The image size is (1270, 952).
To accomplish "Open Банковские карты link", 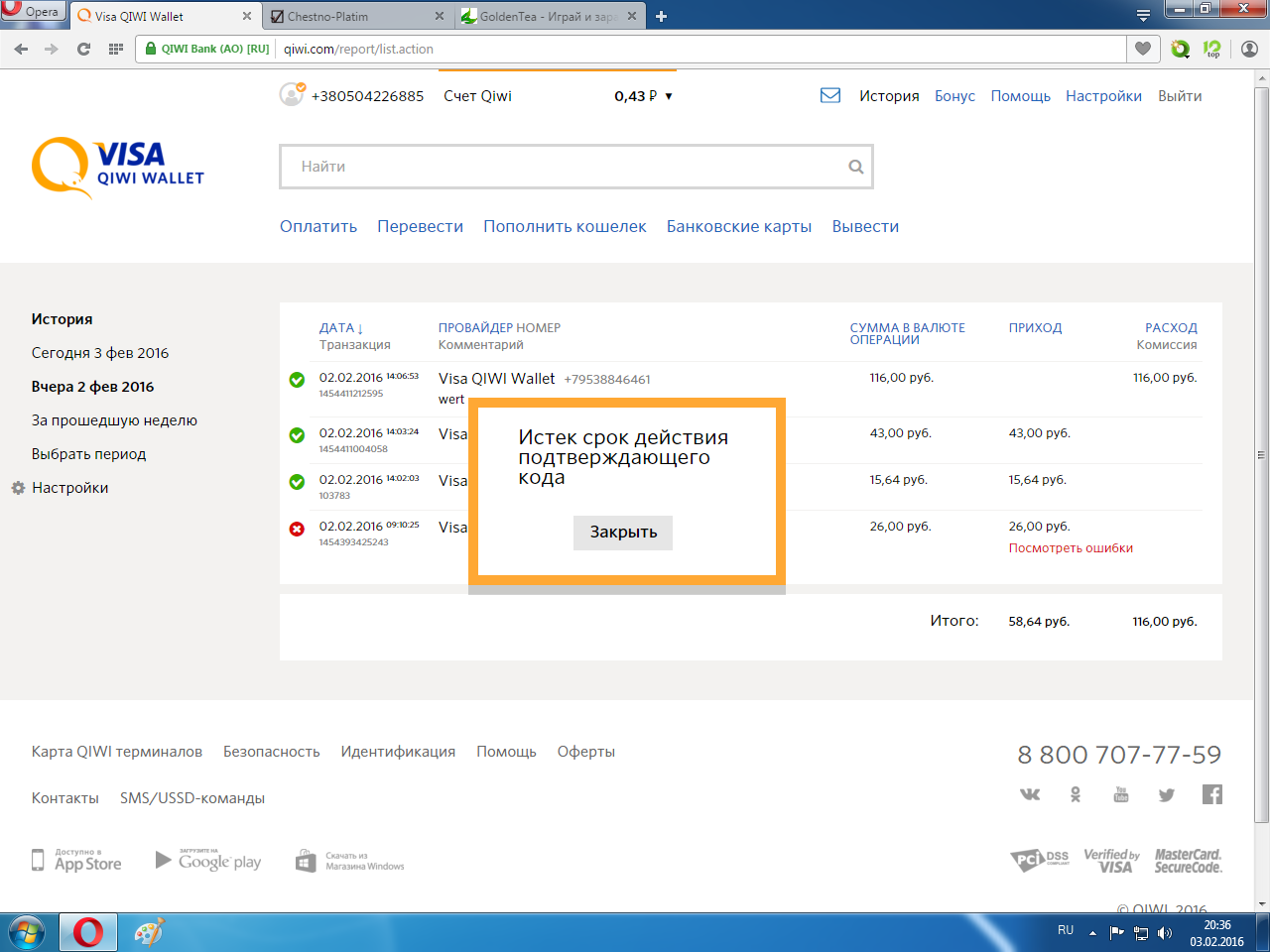I will (x=739, y=227).
